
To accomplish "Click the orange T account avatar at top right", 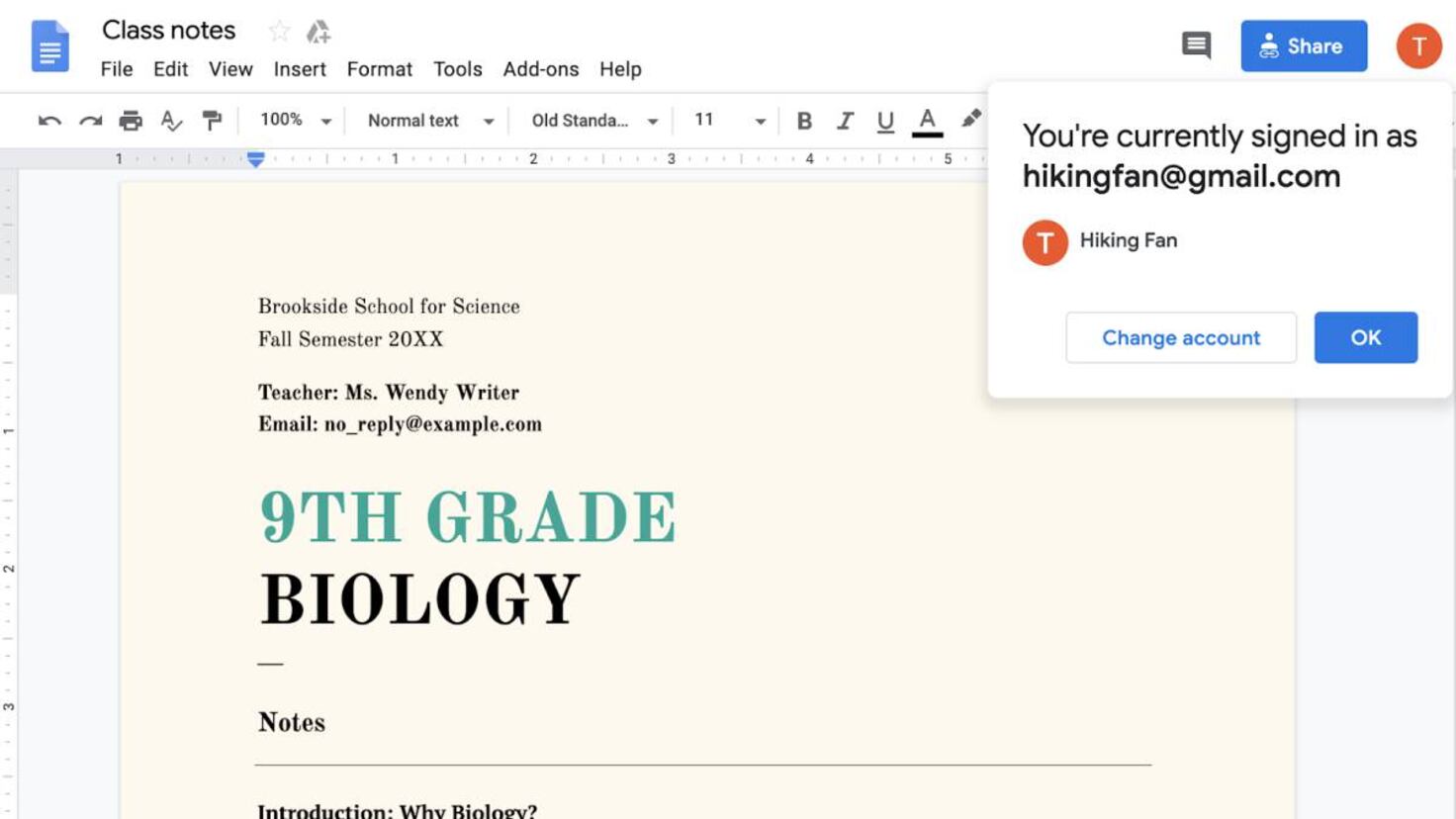I will (1418, 45).
